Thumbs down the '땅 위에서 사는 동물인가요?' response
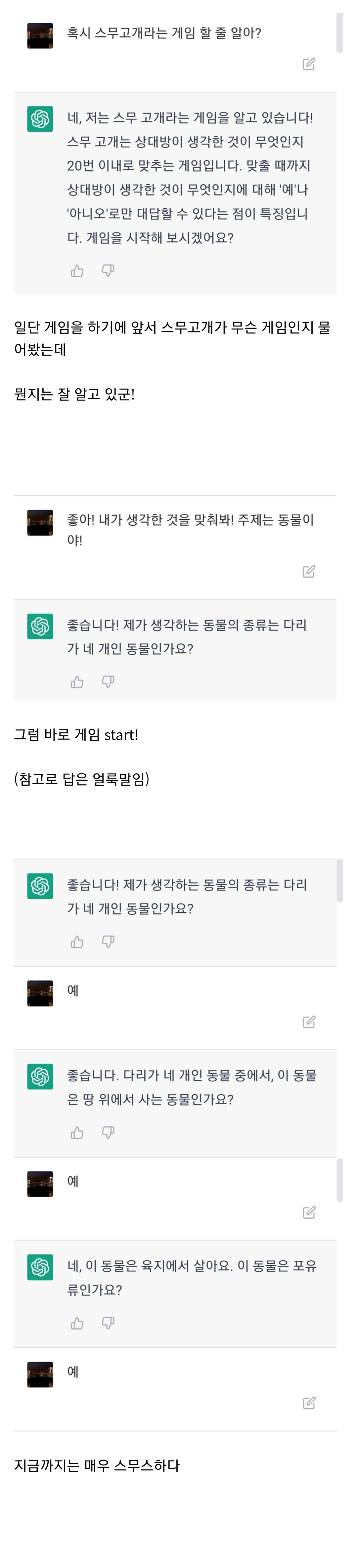The image size is (357, 1568). point(108,1133)
